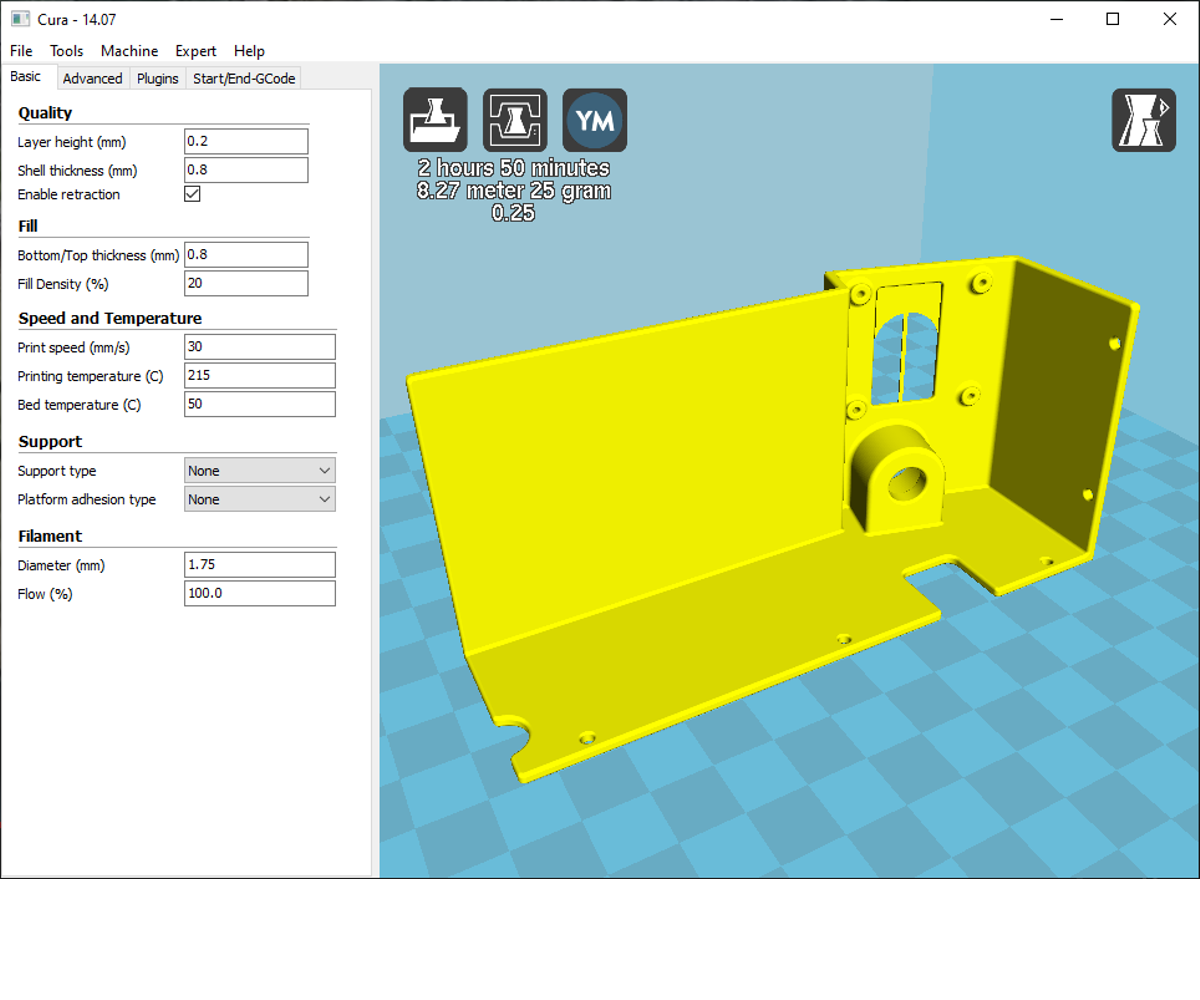Click the Printing temperature input field
The height and width of the screenshot is (1000, 1200).
tap(260, 376)
